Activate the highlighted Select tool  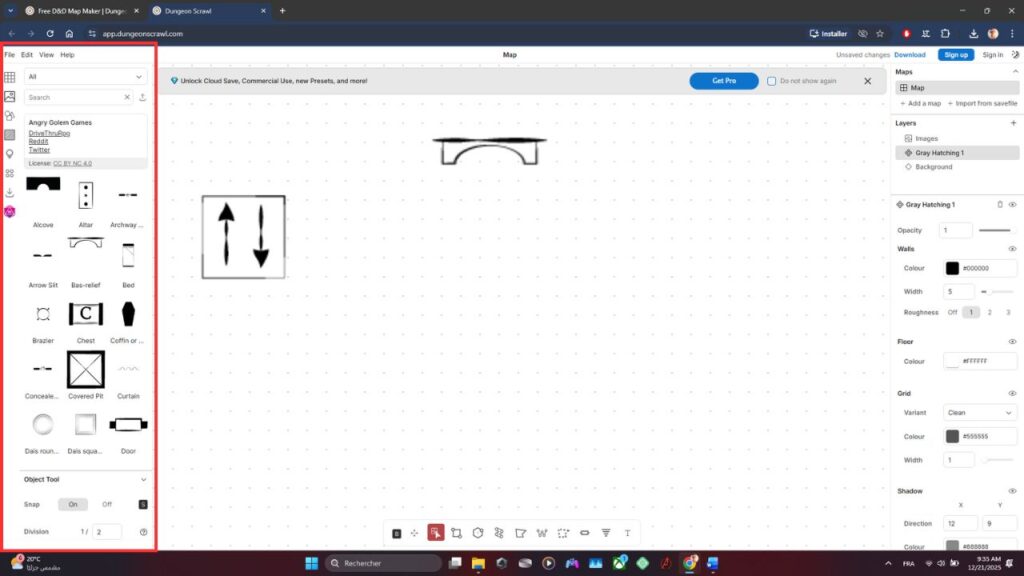[436, 533]
